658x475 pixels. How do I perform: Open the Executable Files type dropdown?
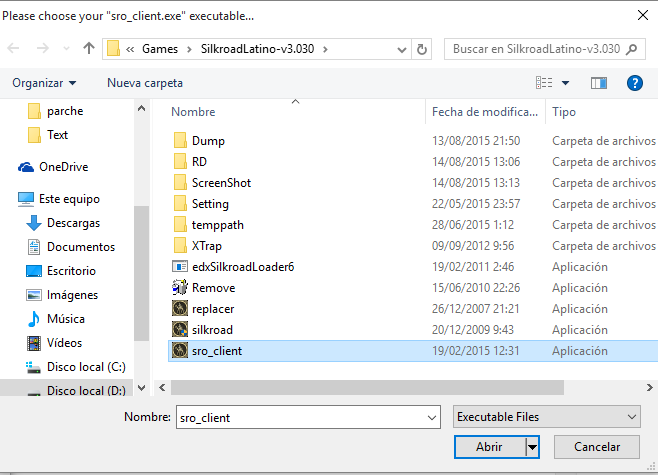tap(546, 417)
